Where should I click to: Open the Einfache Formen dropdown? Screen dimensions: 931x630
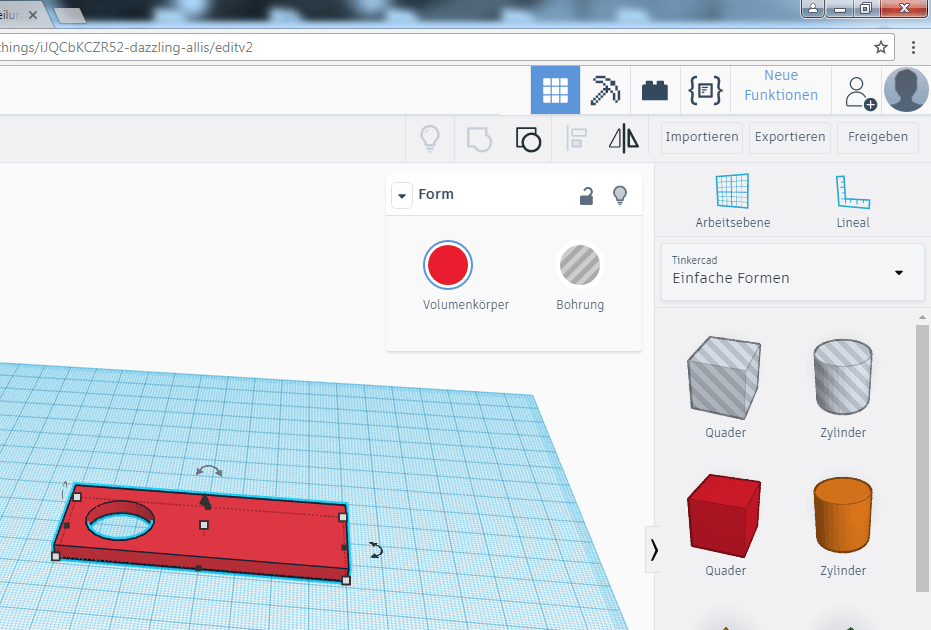point(793,272)
